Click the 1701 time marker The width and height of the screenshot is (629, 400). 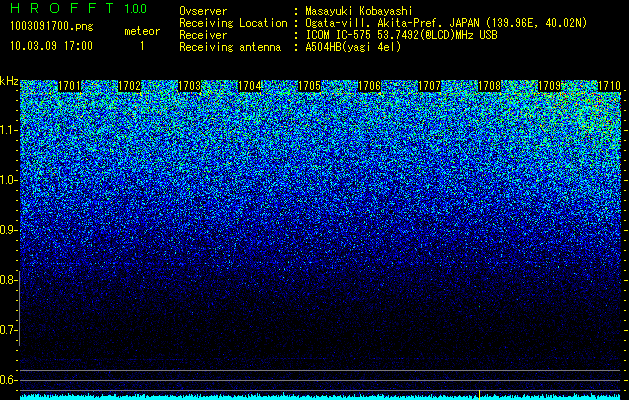pos(69,86)
